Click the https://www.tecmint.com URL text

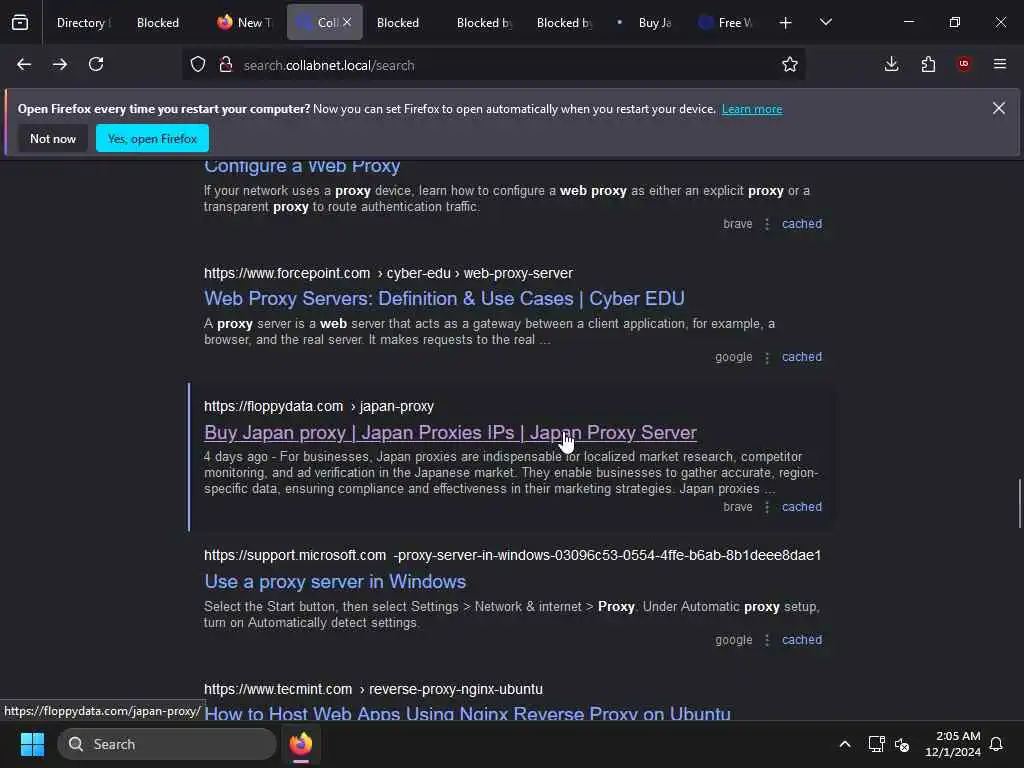(278, 689)
